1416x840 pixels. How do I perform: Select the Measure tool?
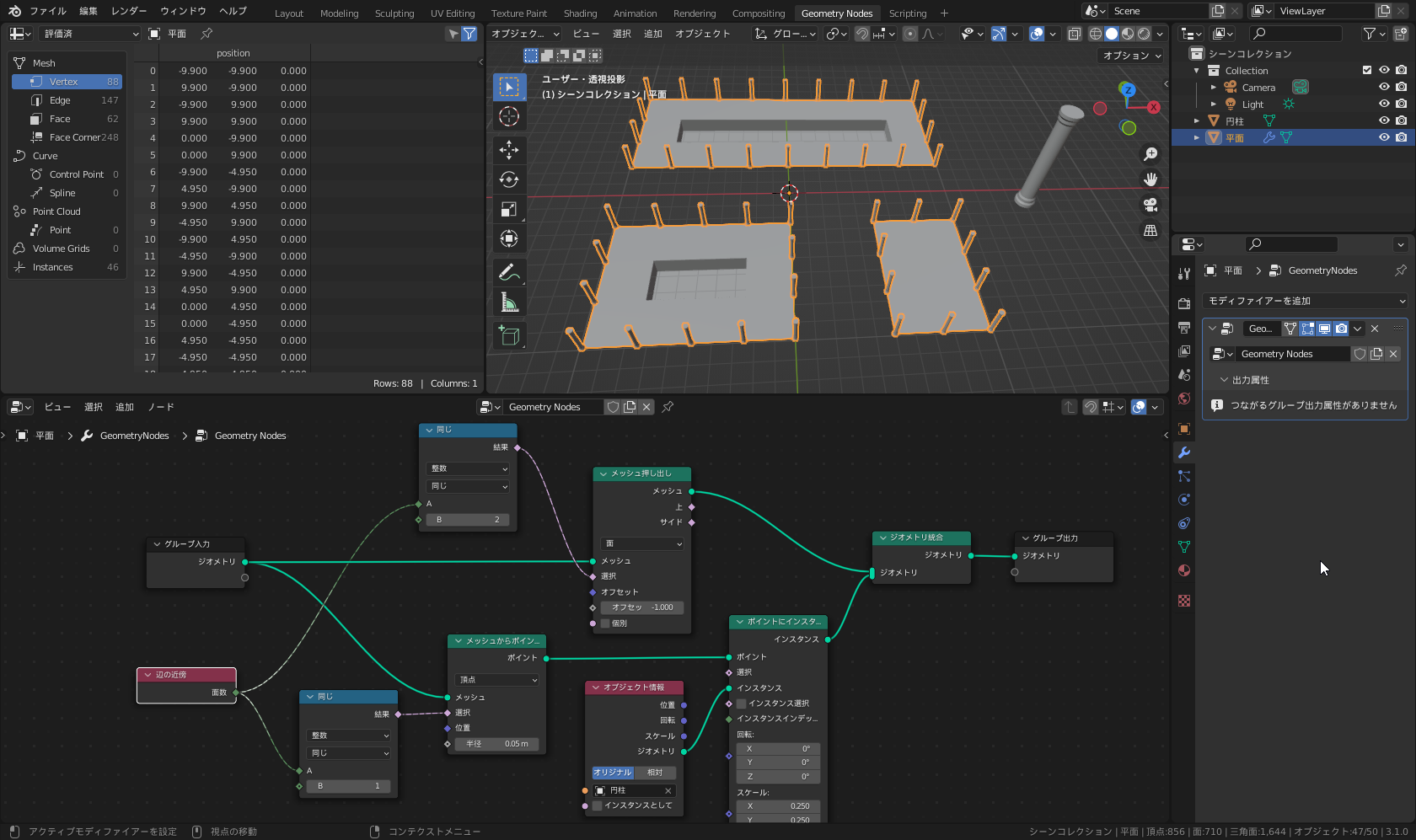[x=509, y=302]
